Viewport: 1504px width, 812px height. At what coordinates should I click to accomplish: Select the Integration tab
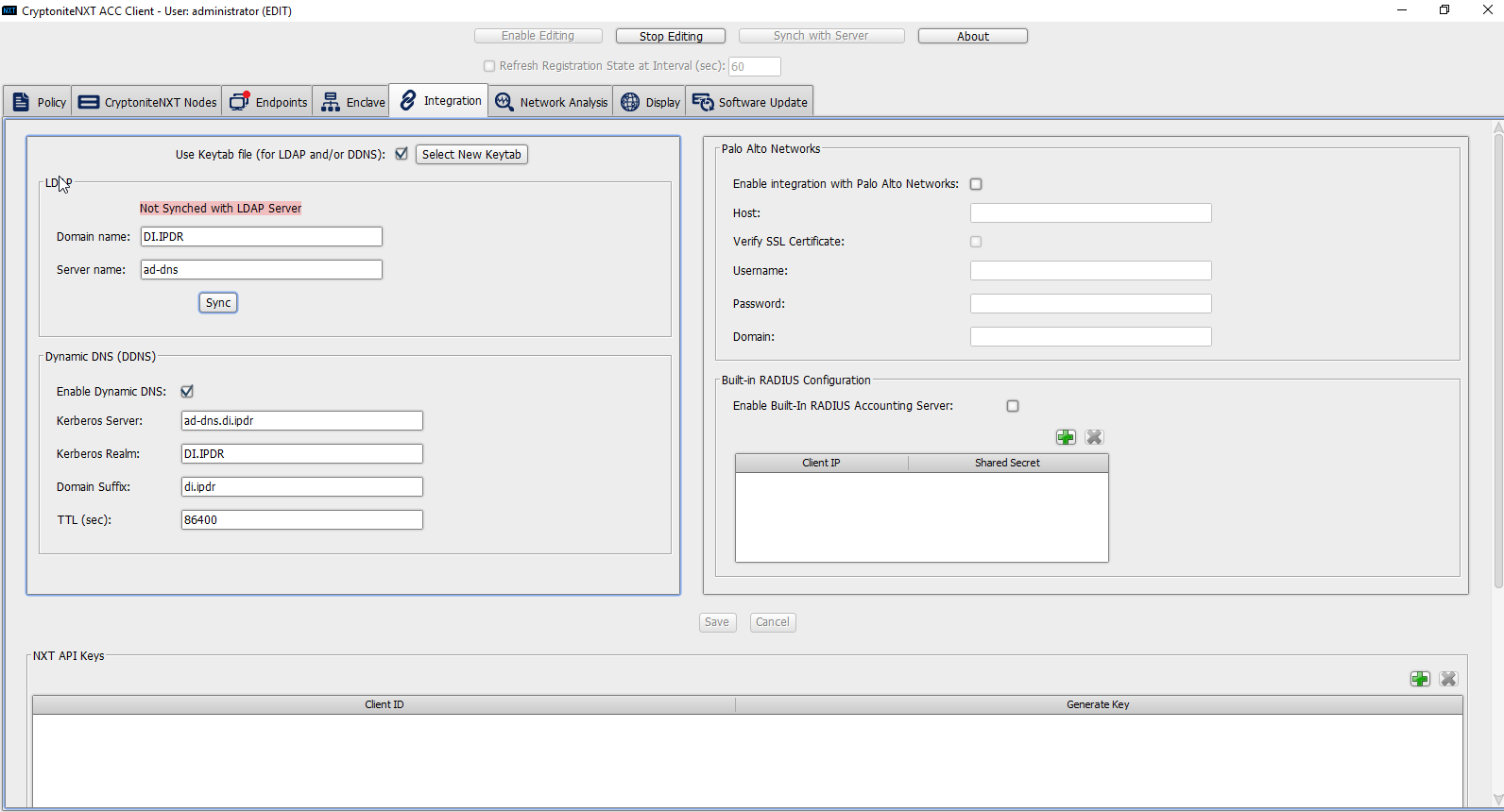coord(439,101)
